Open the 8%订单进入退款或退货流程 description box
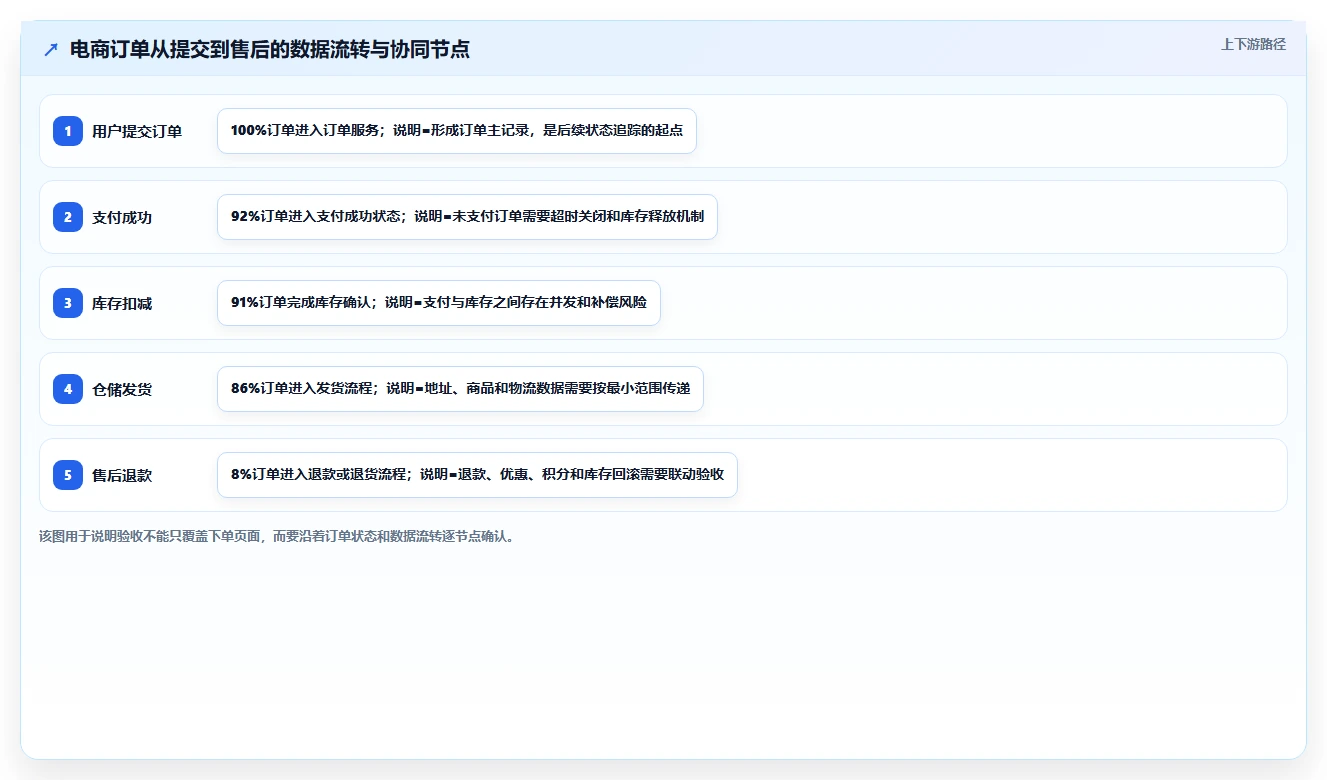 click(477, 475)
